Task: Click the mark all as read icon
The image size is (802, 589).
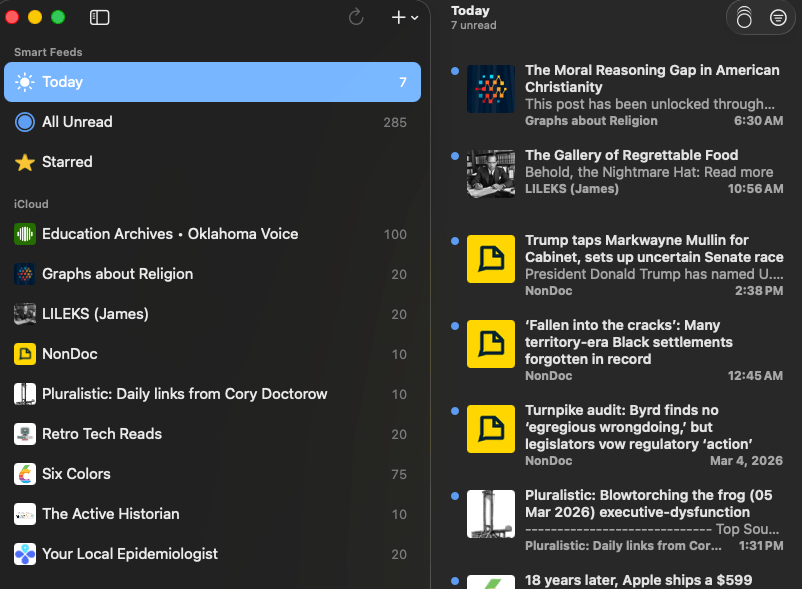Action: click(x=743, y=17)
